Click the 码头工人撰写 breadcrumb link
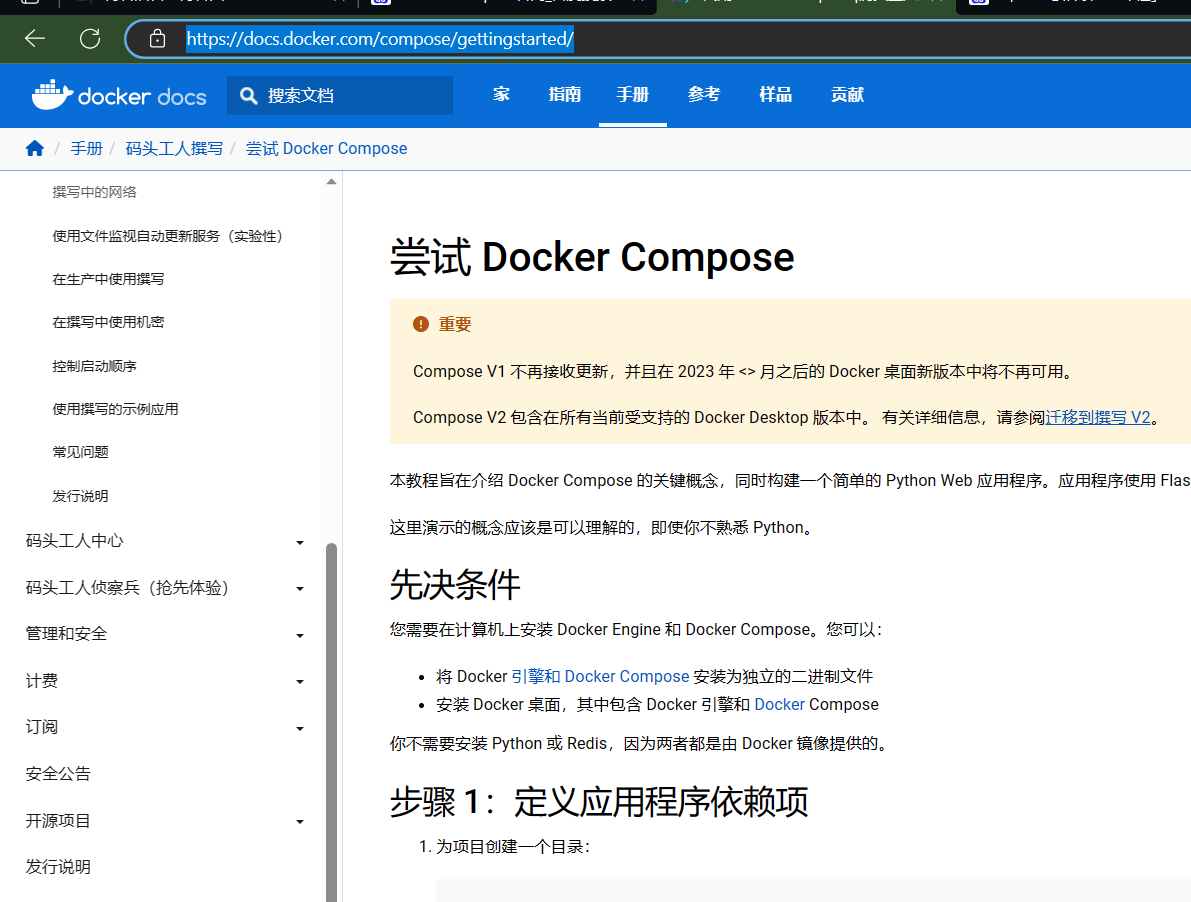The width and height of the screenshot is (1191, 902). pyautogui.click(x=174, y=149)
